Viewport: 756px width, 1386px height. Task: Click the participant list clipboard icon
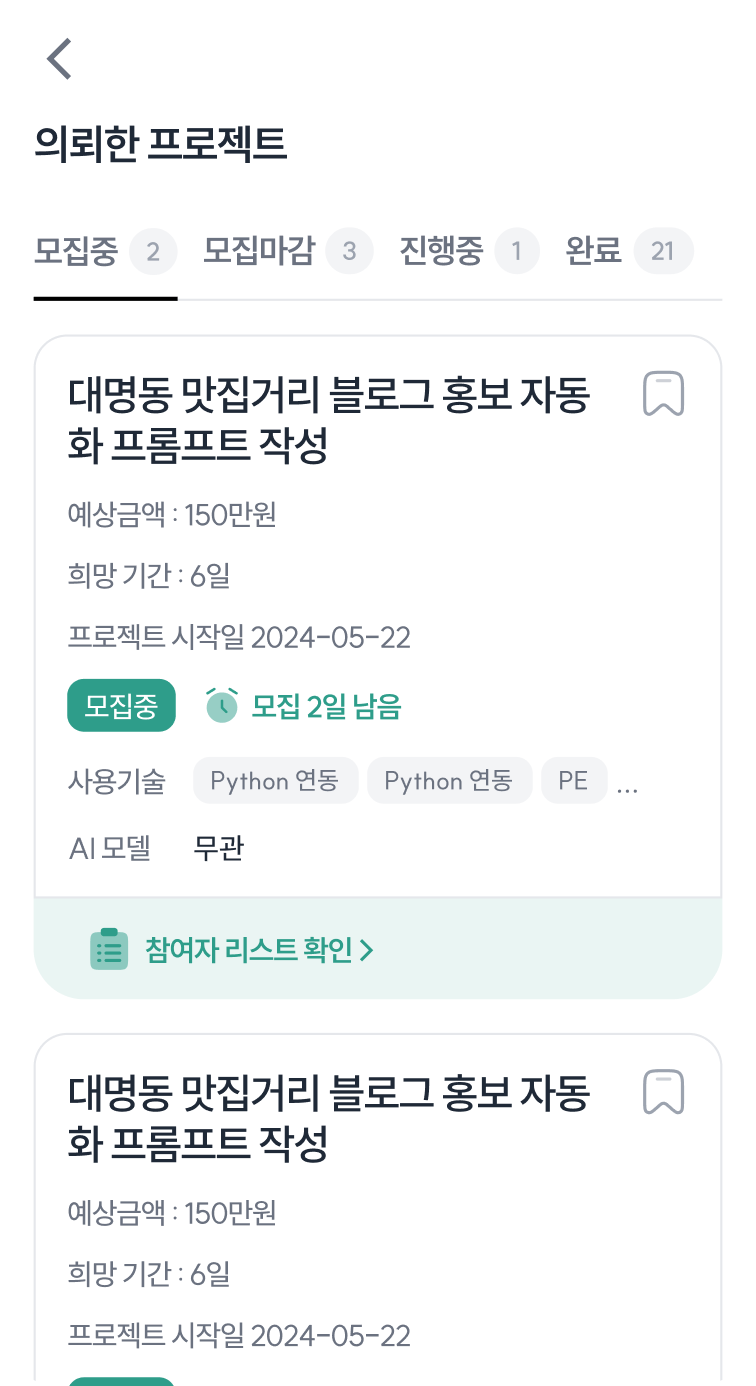tap(109, 950)
